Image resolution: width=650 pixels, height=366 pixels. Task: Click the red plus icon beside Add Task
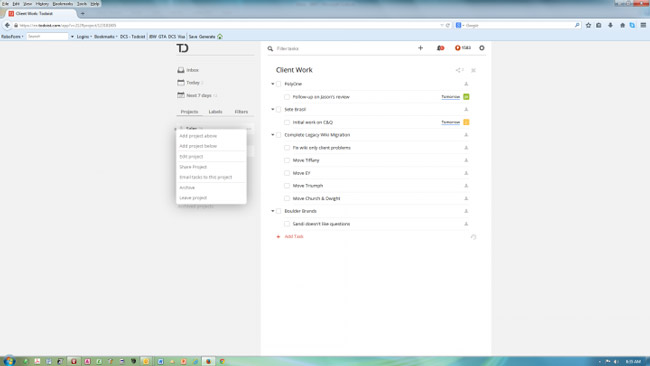coord(278,237)
